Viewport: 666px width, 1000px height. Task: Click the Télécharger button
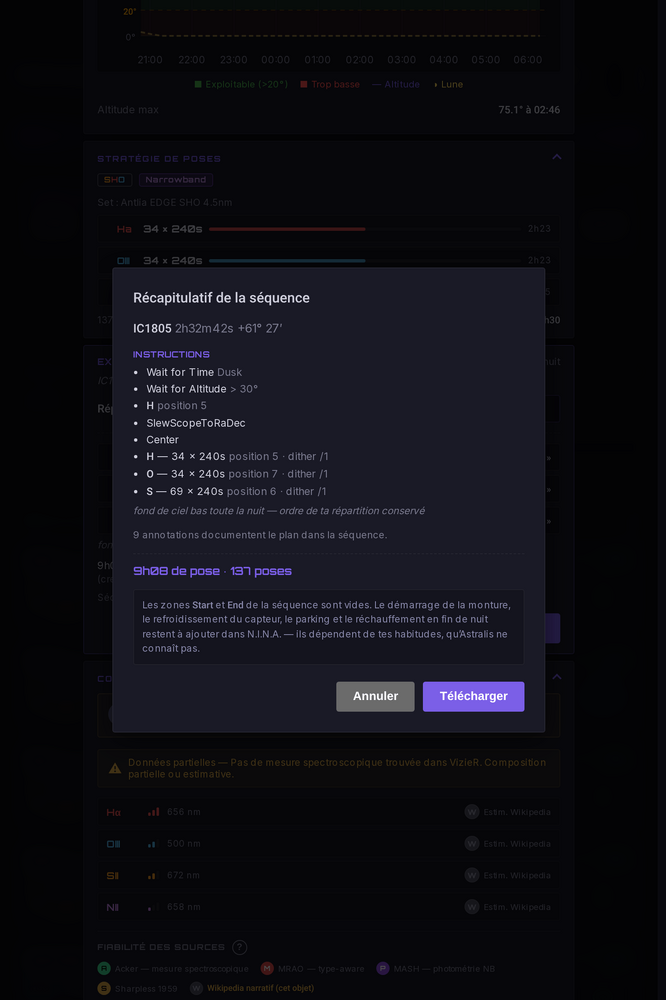473,696
